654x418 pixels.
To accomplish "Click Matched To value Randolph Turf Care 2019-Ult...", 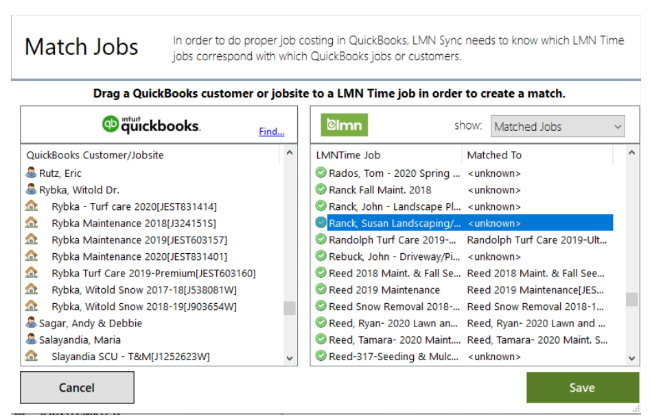I will tap(537, 240).
